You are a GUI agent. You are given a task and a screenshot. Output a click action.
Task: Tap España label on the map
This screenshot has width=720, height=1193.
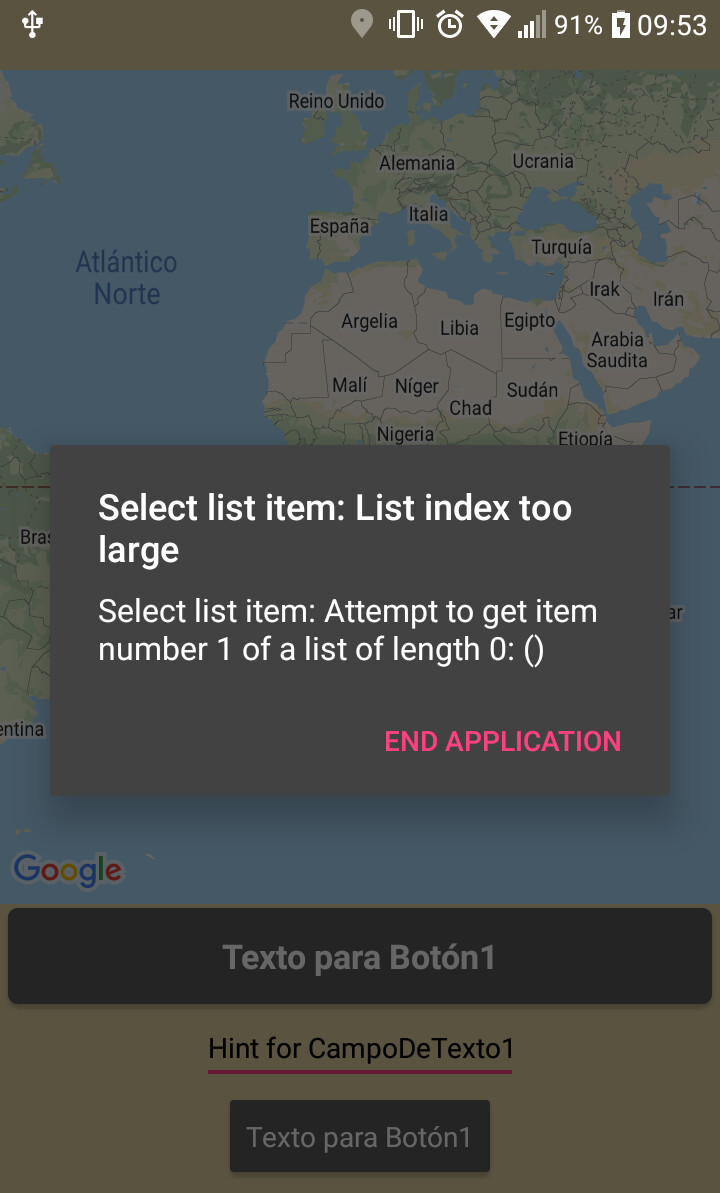click(x=339, y=226)
